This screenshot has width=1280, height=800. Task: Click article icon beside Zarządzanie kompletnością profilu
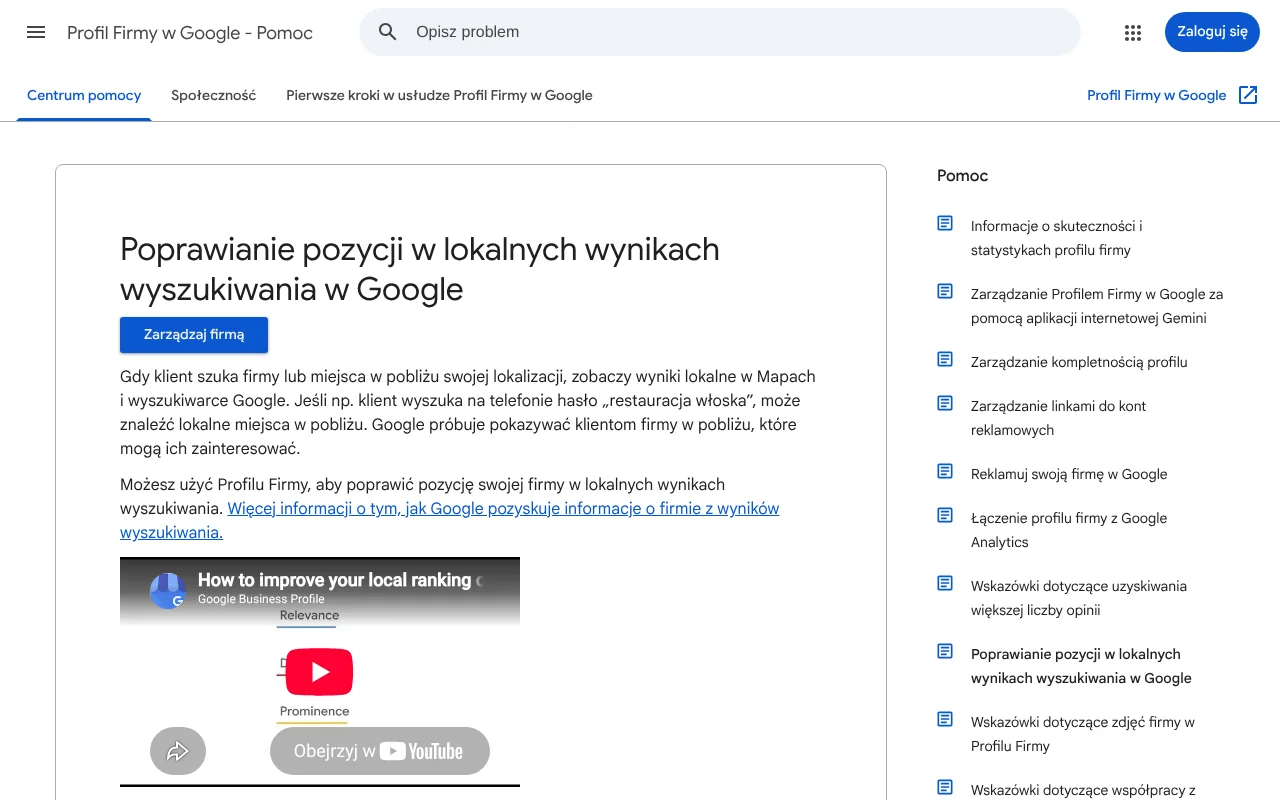[x=945, y=359]
